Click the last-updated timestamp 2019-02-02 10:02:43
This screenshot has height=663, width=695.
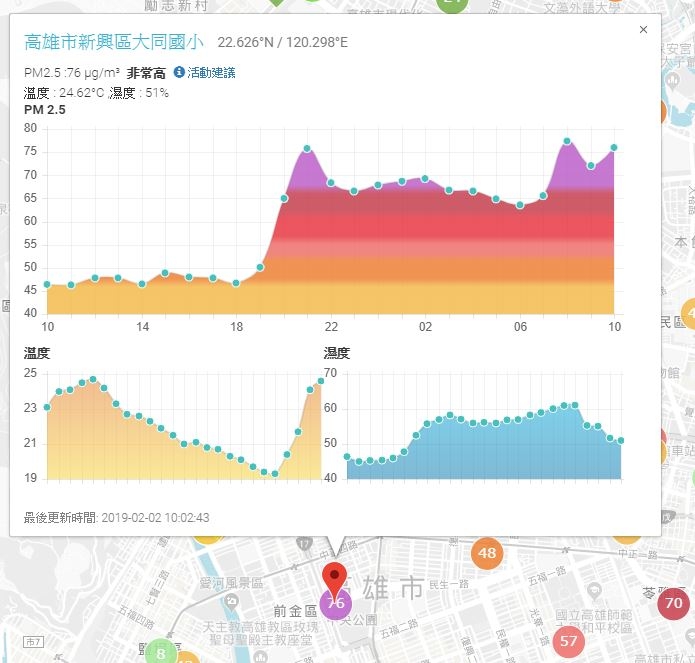[x=155, y=518]
